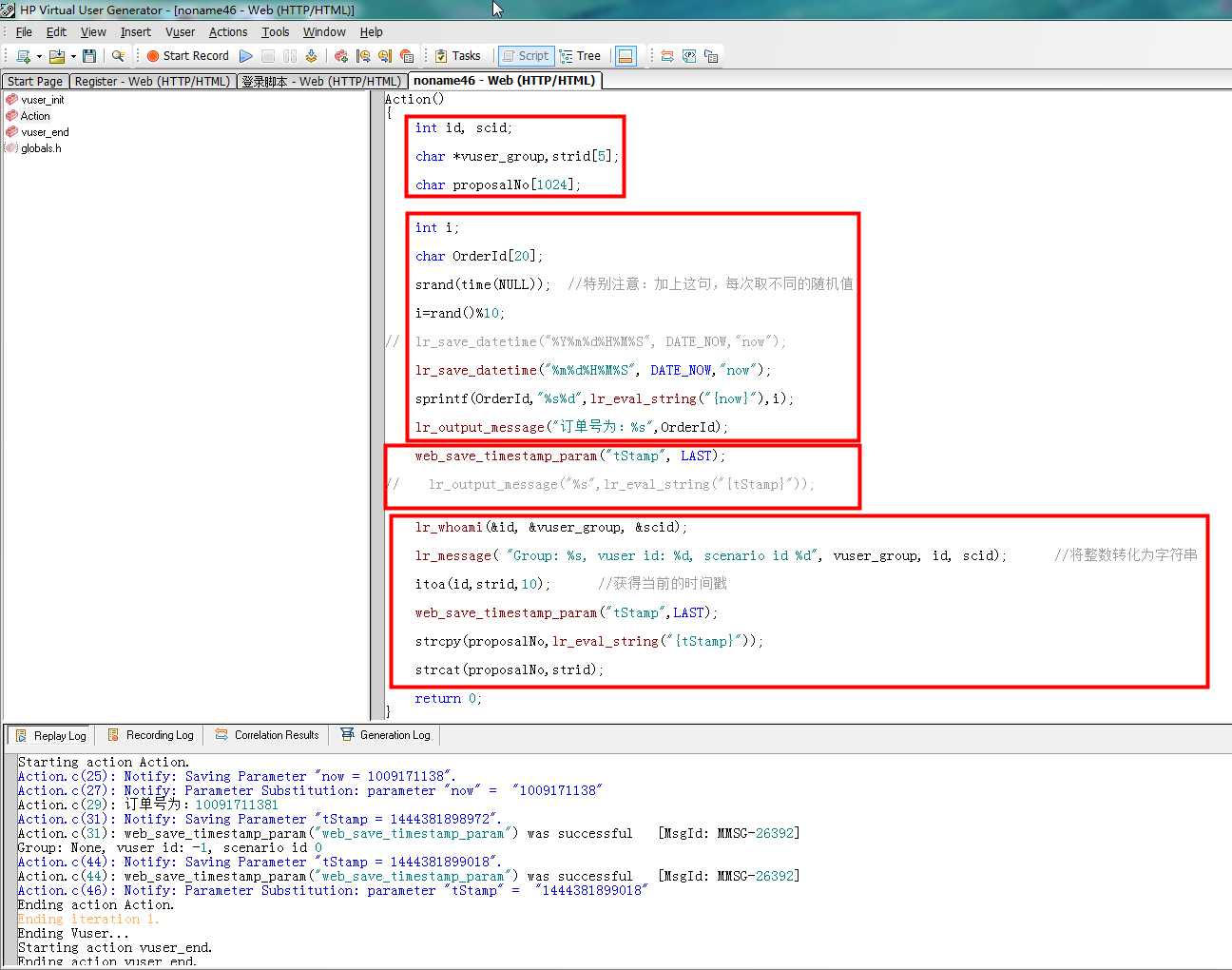Open the View menu
Viewport: 1232px width, 970px height.
coord(93,32)
